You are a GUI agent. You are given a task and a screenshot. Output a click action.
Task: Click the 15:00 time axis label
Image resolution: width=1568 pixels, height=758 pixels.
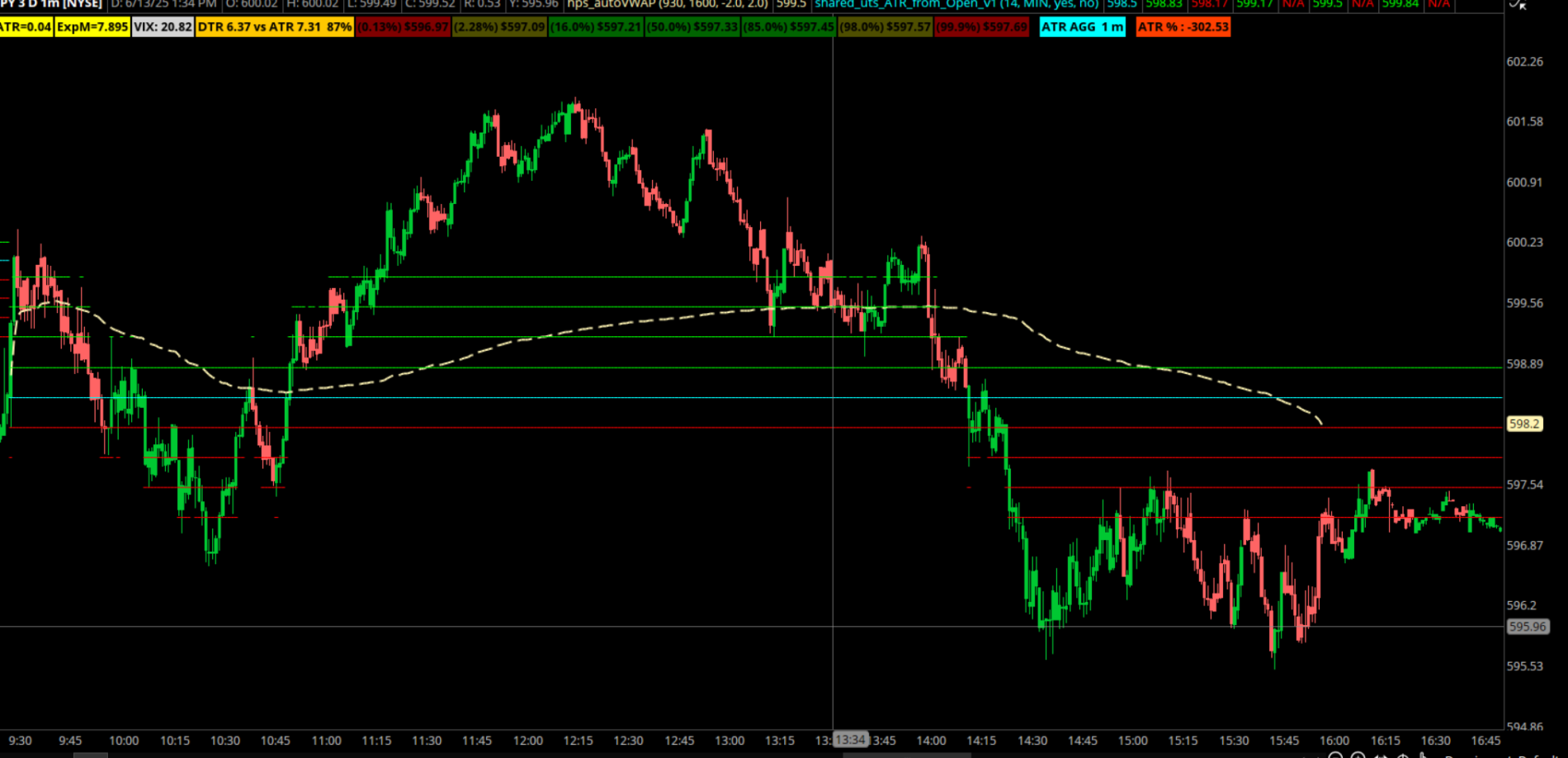coord(1132,741)
